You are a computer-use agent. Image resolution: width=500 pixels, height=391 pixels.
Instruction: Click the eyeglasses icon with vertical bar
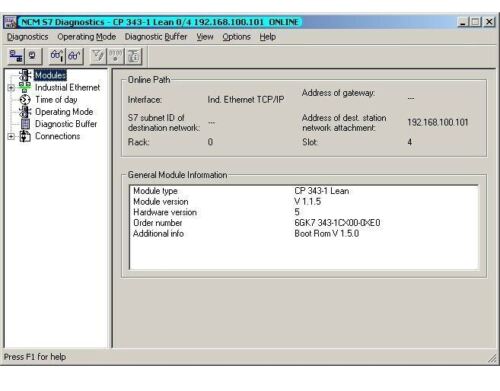[x=57, y=56]
